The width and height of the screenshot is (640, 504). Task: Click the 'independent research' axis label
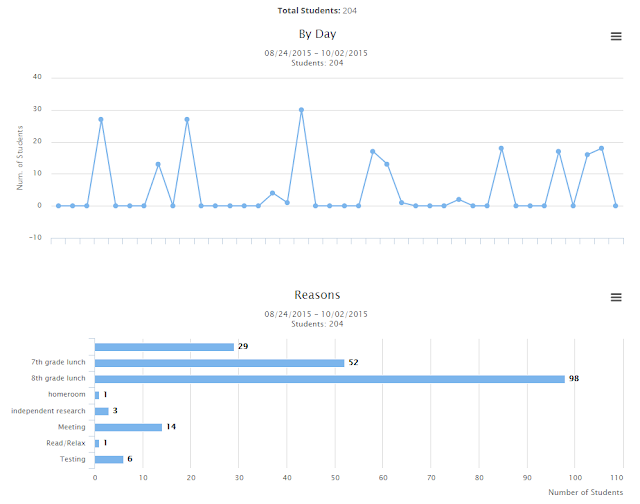coord(48,411)
